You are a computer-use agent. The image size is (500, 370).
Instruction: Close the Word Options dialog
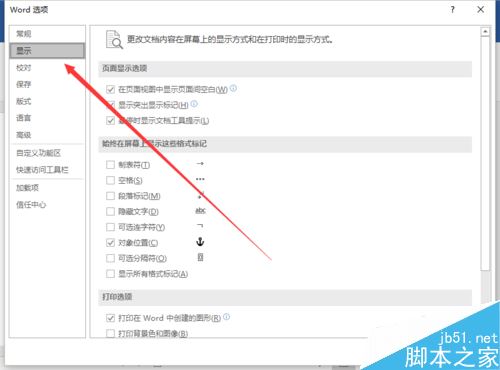[480, 9]
